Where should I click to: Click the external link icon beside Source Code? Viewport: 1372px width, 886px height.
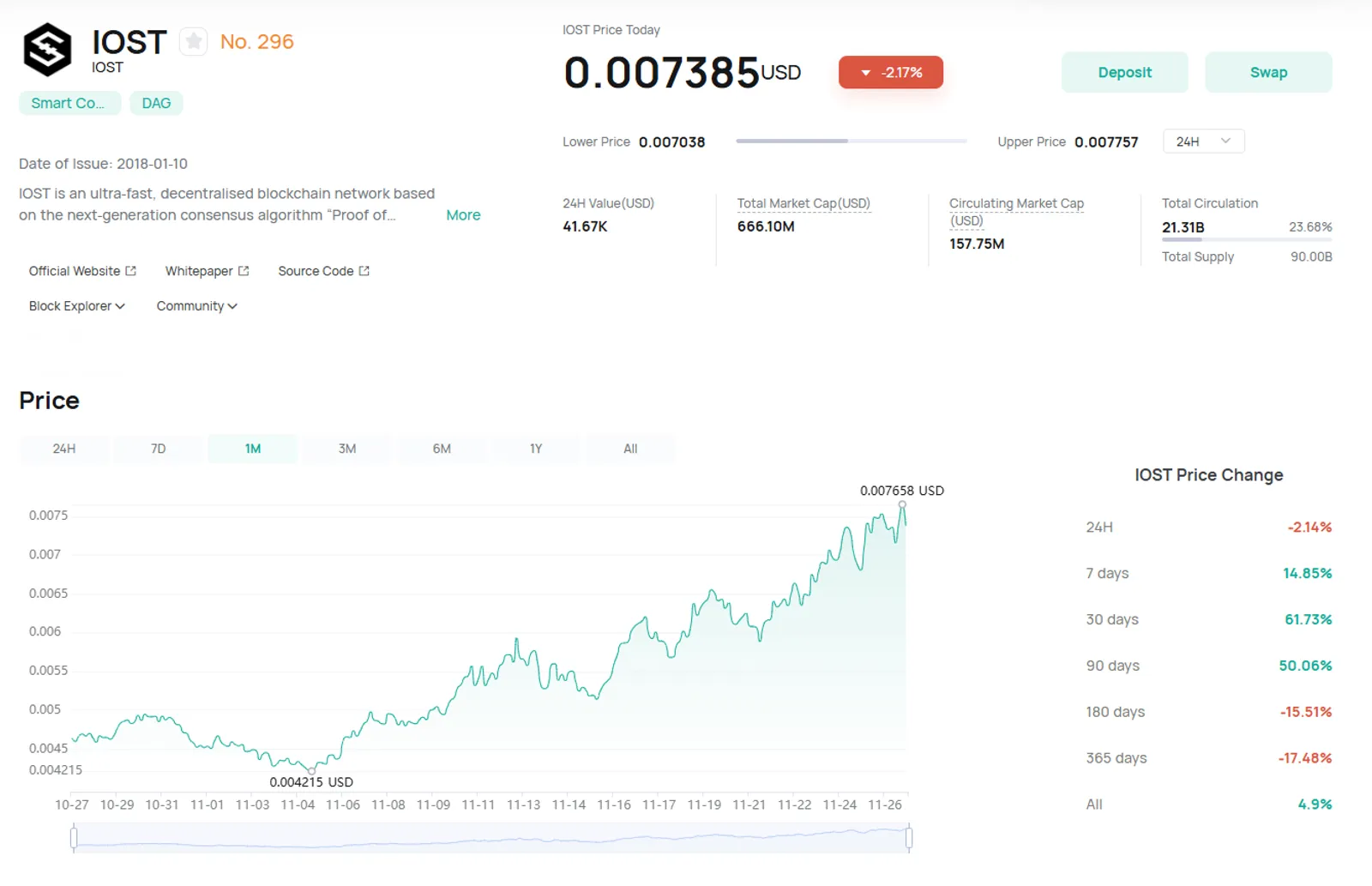[x=364, y=271]
